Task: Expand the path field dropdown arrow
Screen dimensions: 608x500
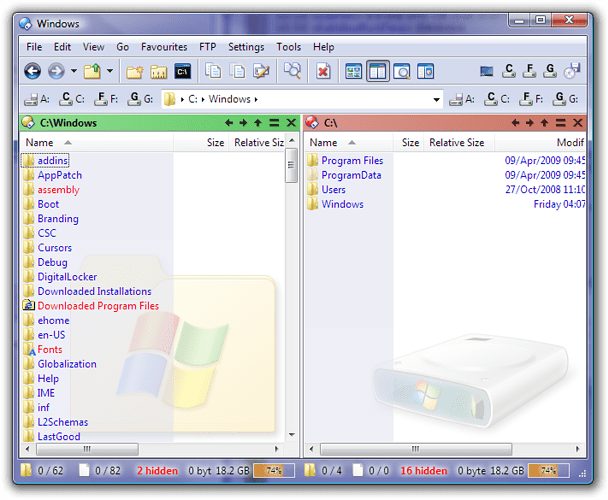Action: coord(436,99)
